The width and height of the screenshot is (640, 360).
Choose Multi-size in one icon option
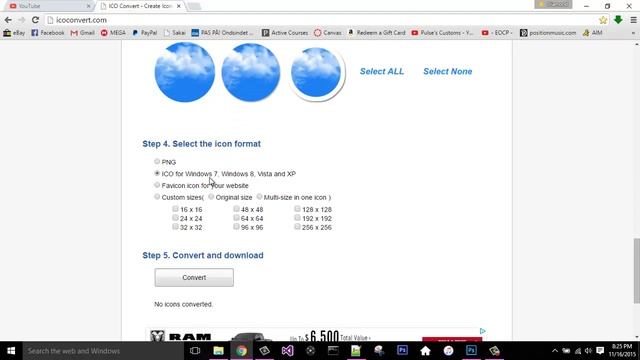(259, 197)
